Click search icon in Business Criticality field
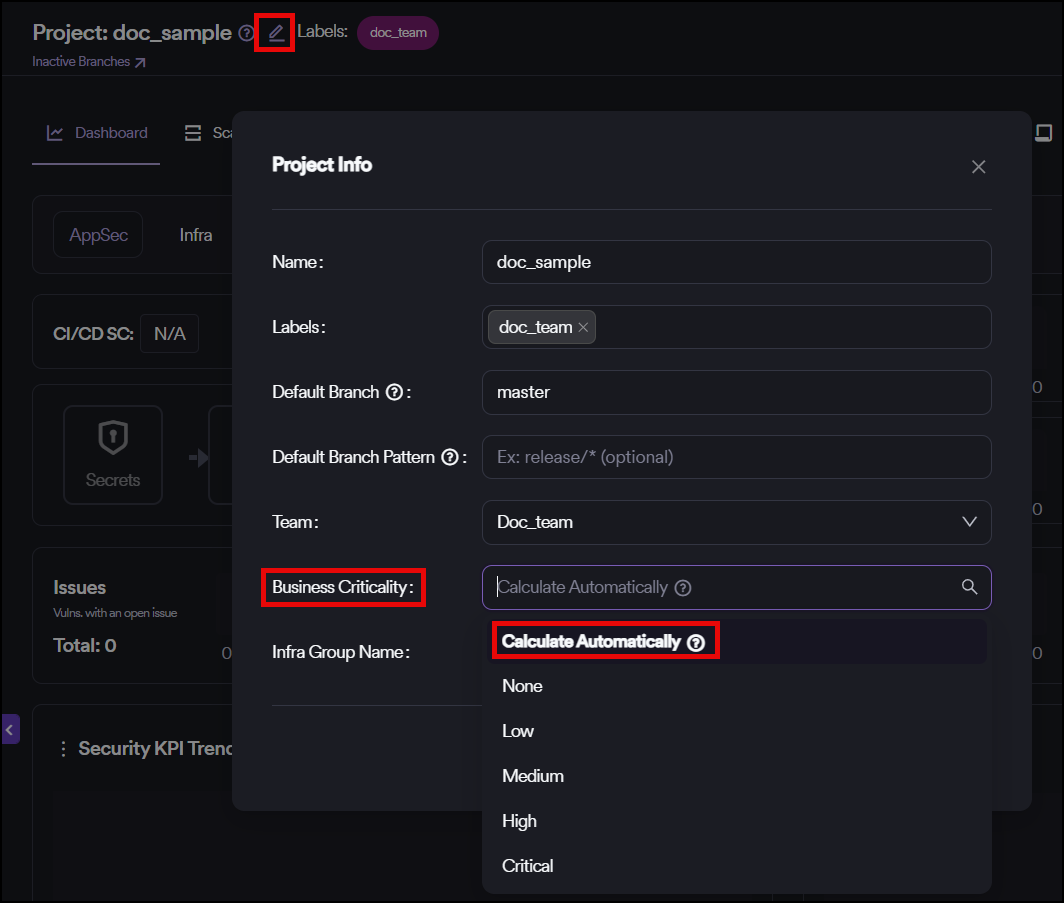The height and width of the screenshot is (903, 1064). (x=969, y=587)
